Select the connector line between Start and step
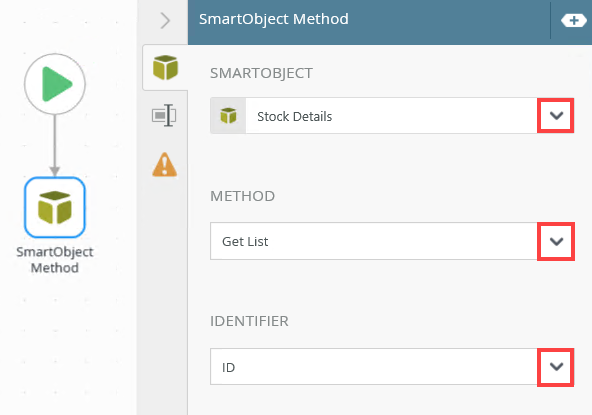This screenshot has width=592, height=415. click(55, 145)
